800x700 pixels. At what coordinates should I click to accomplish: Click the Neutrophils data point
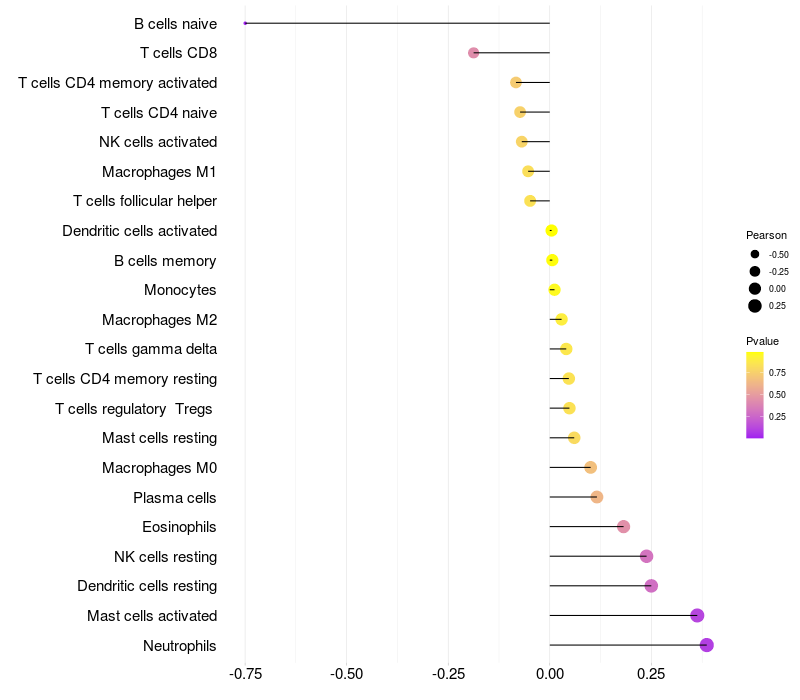click(x=706, y=645)
